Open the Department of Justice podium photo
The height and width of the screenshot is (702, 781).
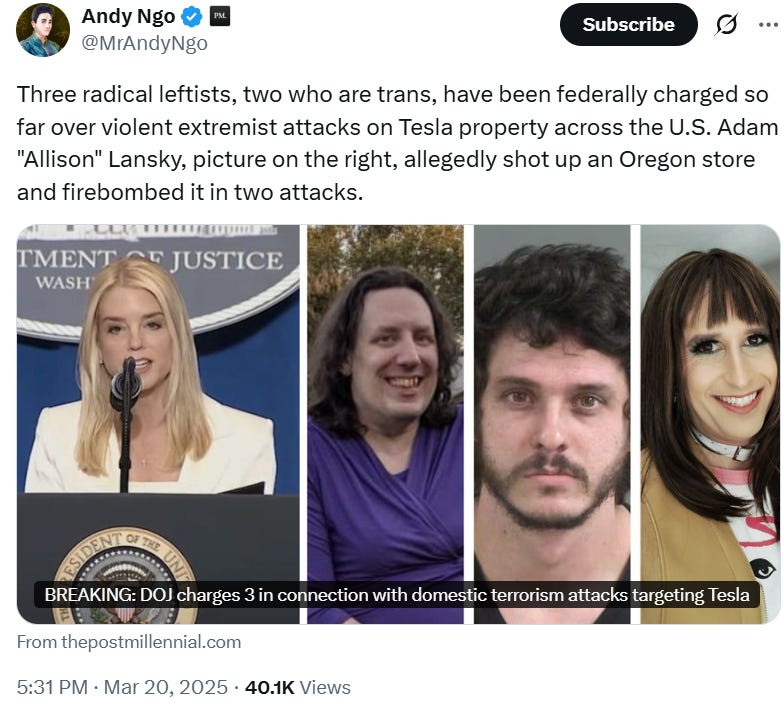click(x=158, y=424)
